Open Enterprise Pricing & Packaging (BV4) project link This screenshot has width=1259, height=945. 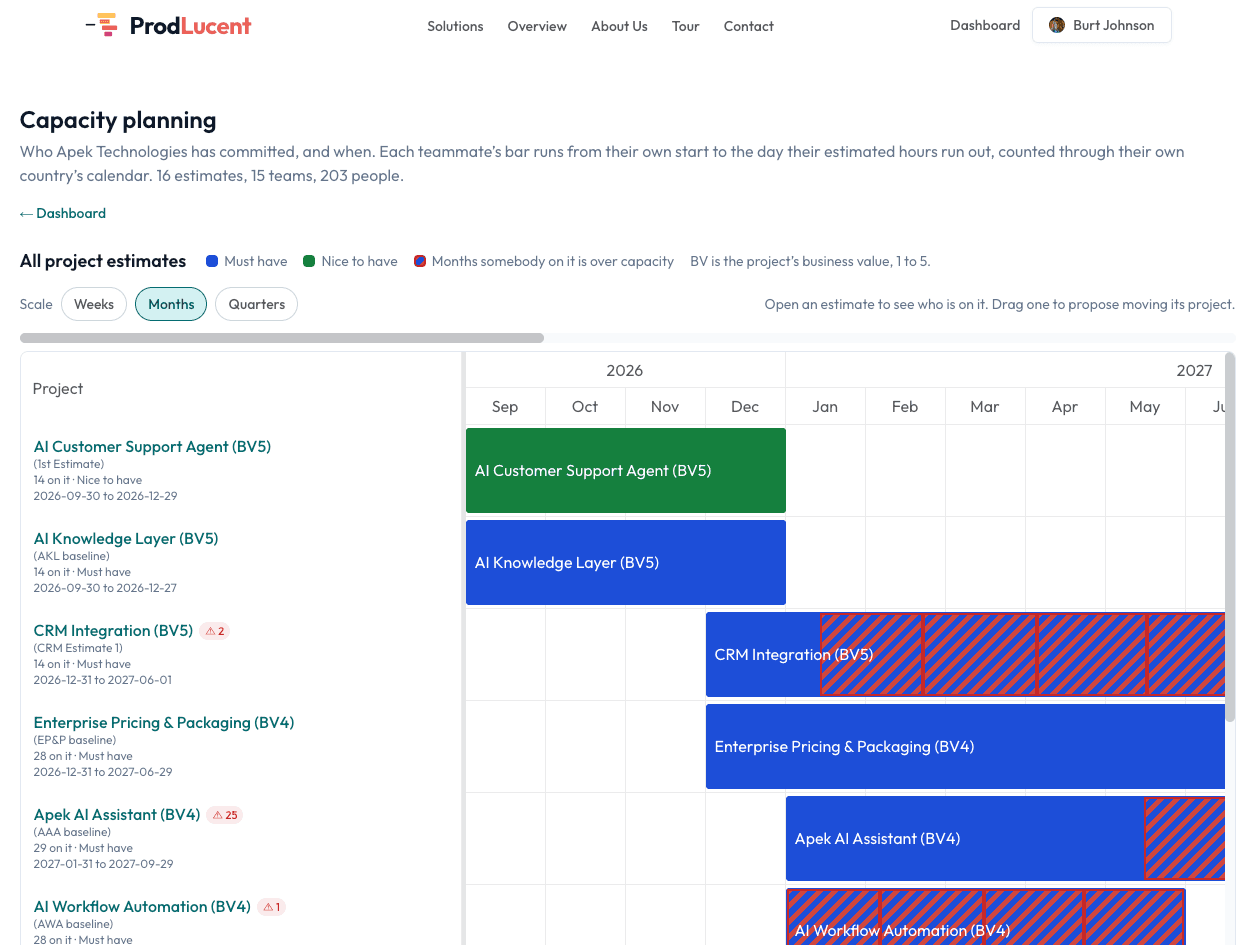click(164, 723)
